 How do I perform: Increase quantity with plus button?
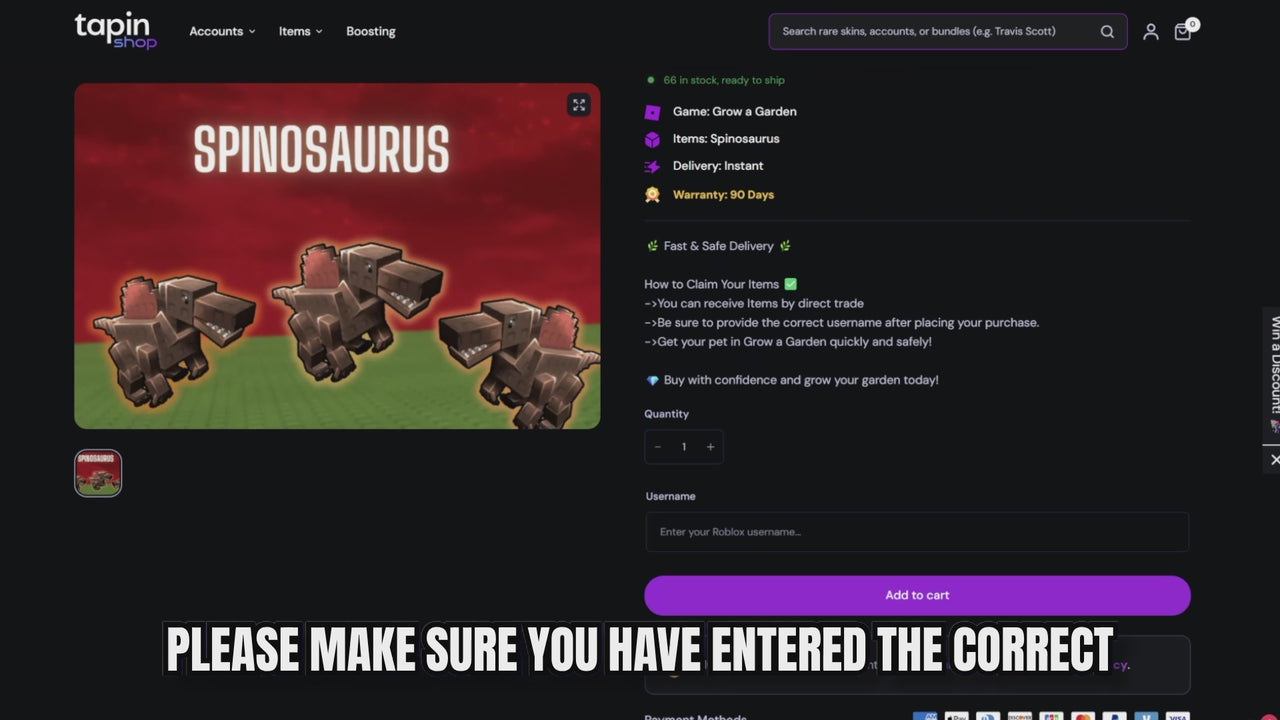click(x=710, y=447)
